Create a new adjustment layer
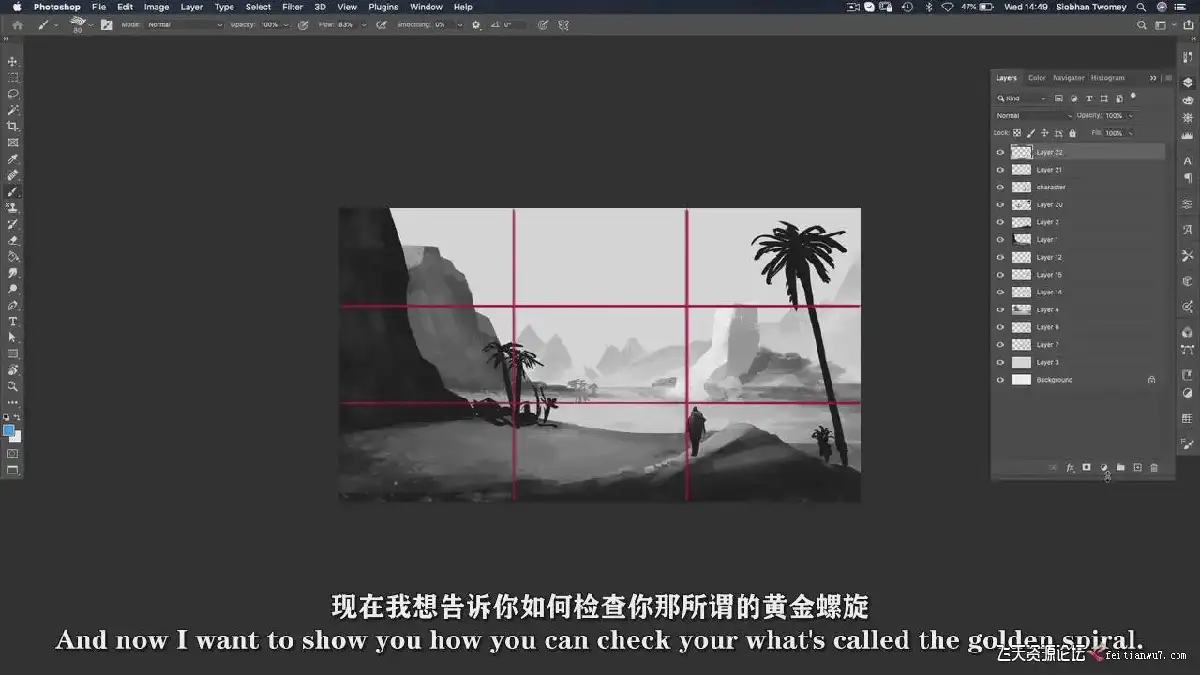 pyautogui.click(x=1104, y=468)
